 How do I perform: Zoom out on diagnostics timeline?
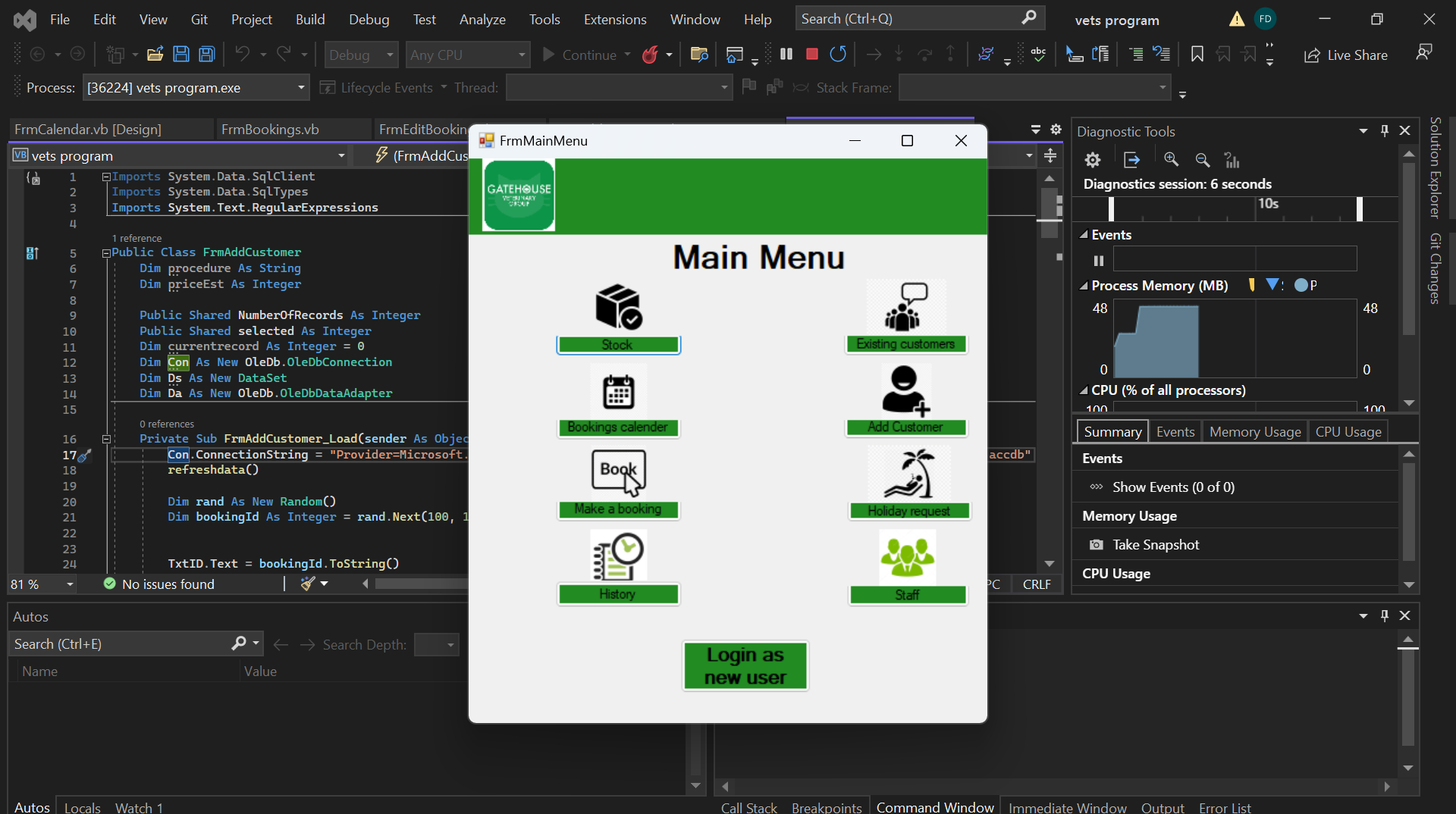pyautogui.click(x=1203, y=160)
